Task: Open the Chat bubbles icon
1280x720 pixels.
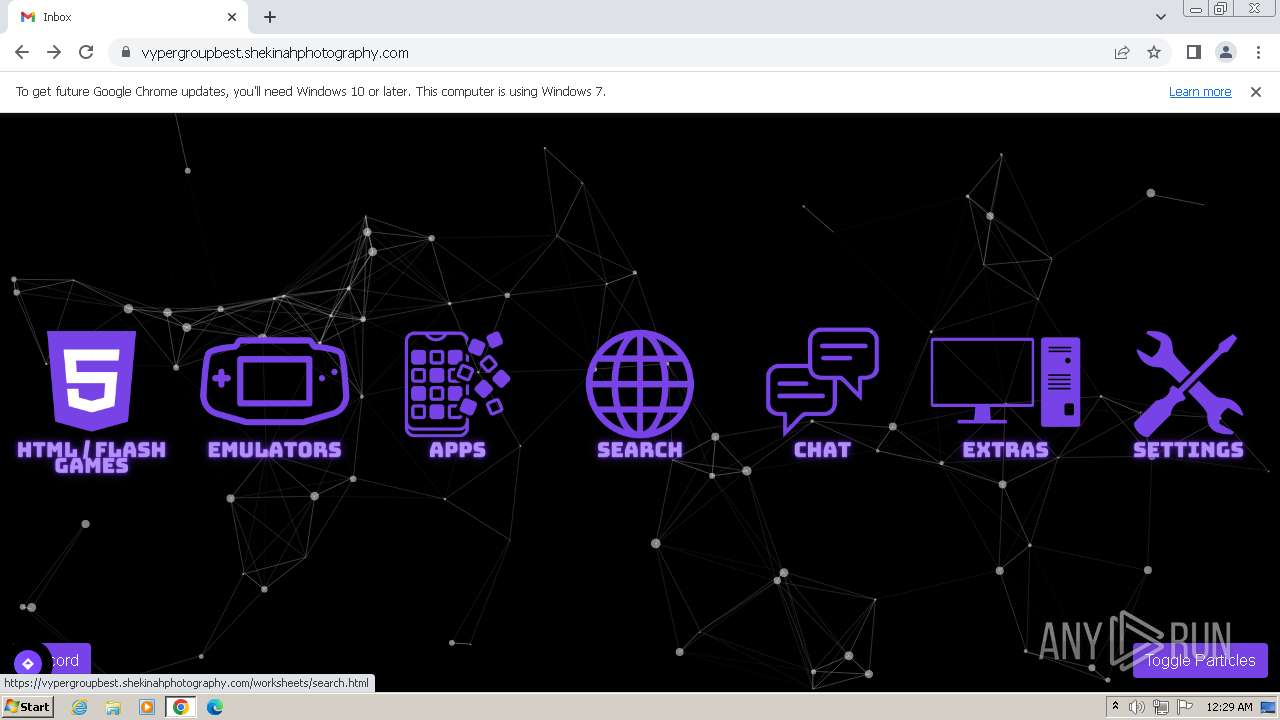Action: click(822, 381)
